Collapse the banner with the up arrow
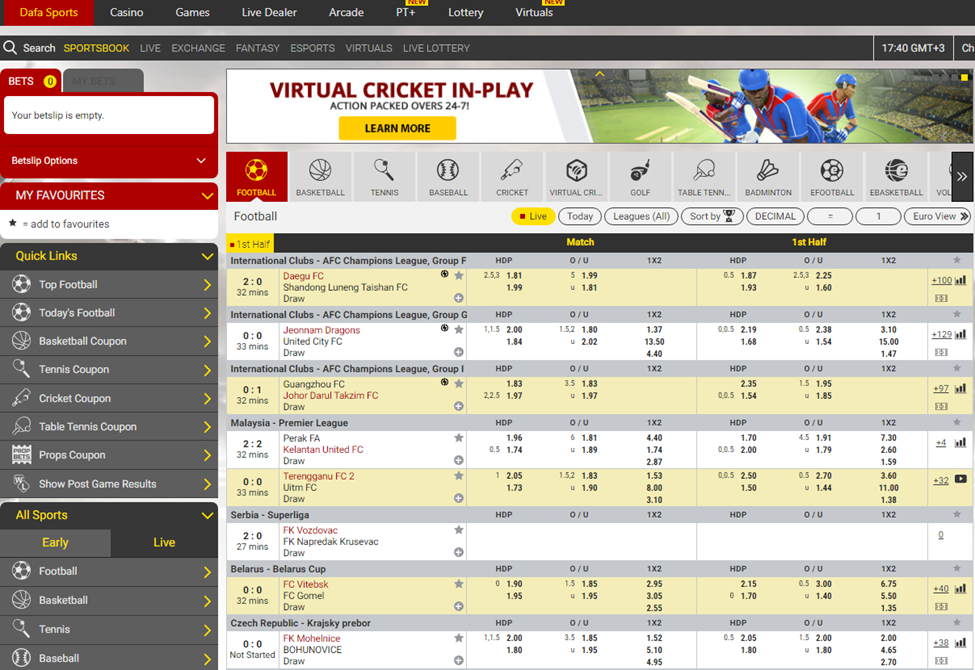This screenshot has width=975, height=670. [x=599, y=74]
